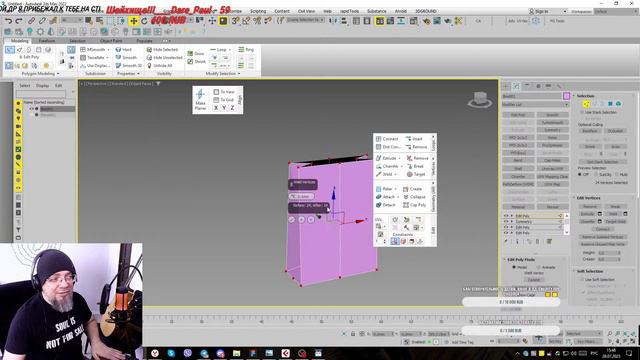The width and height of the screenshot is (640, 360).
Task: Select the Model radio in Edit Poly Mode
Action: point(514,267)
